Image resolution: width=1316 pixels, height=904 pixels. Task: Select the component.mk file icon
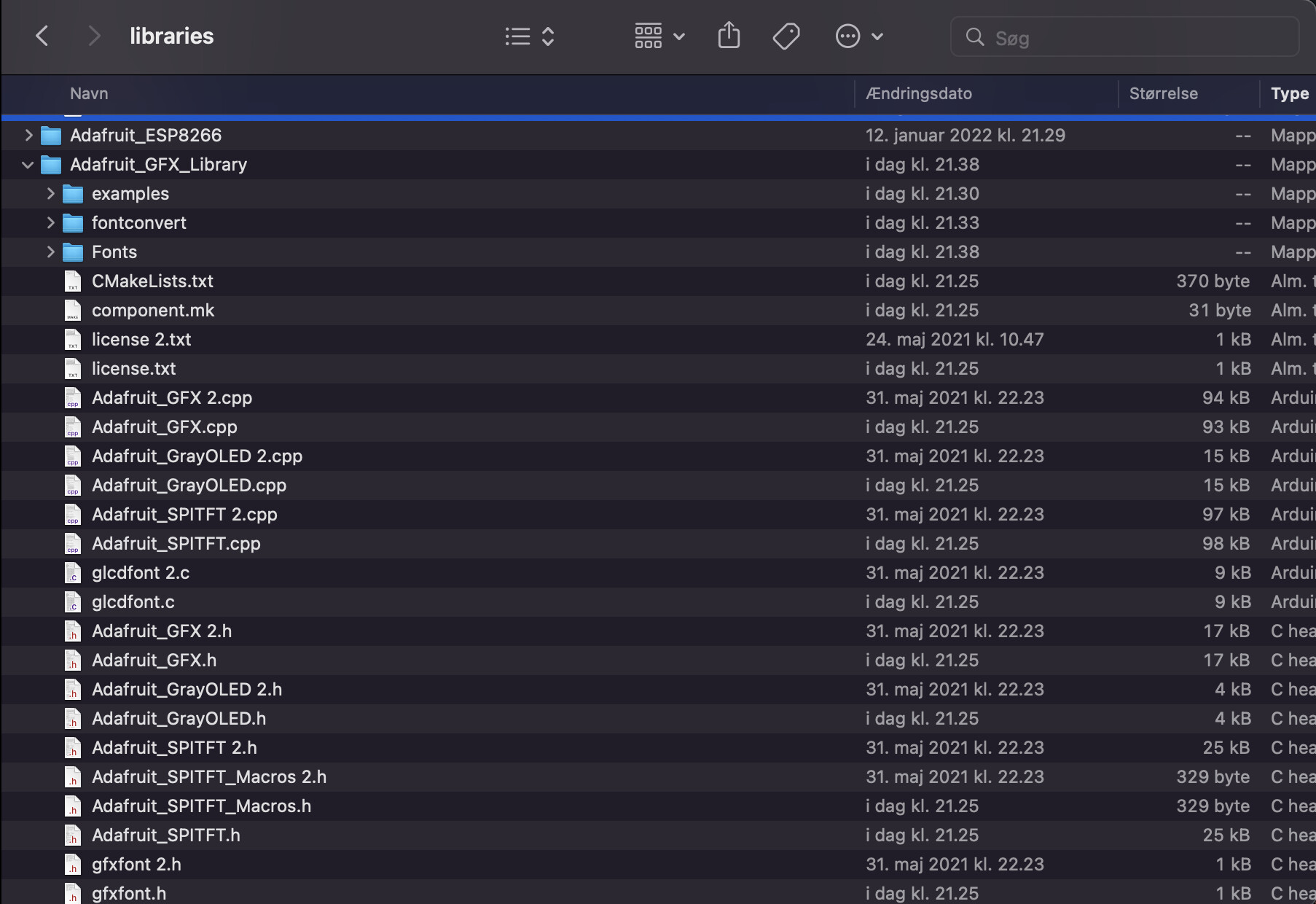click(73, 310)
